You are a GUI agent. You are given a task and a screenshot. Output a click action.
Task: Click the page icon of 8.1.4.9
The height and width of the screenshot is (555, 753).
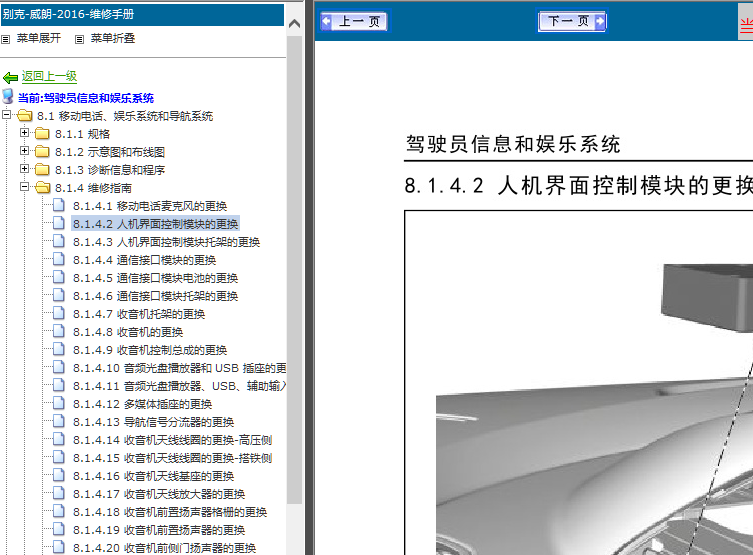pos(59,349)
